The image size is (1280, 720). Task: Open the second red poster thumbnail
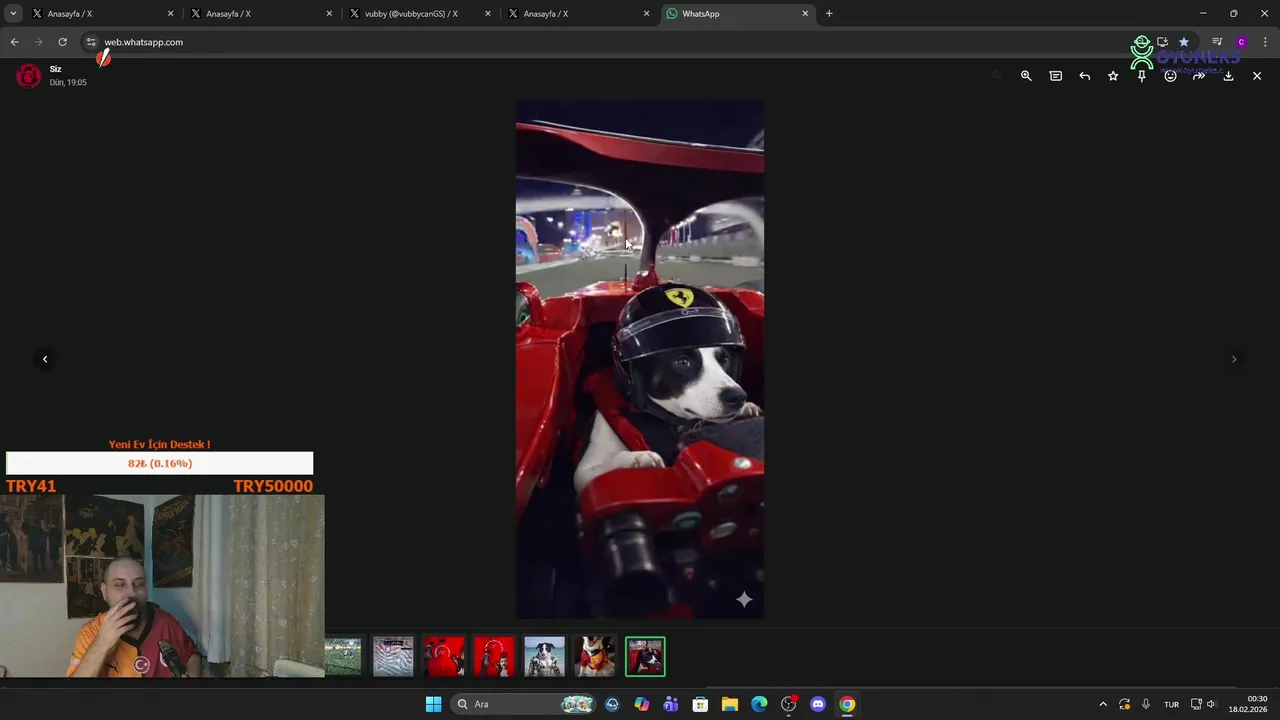point(494,657)
